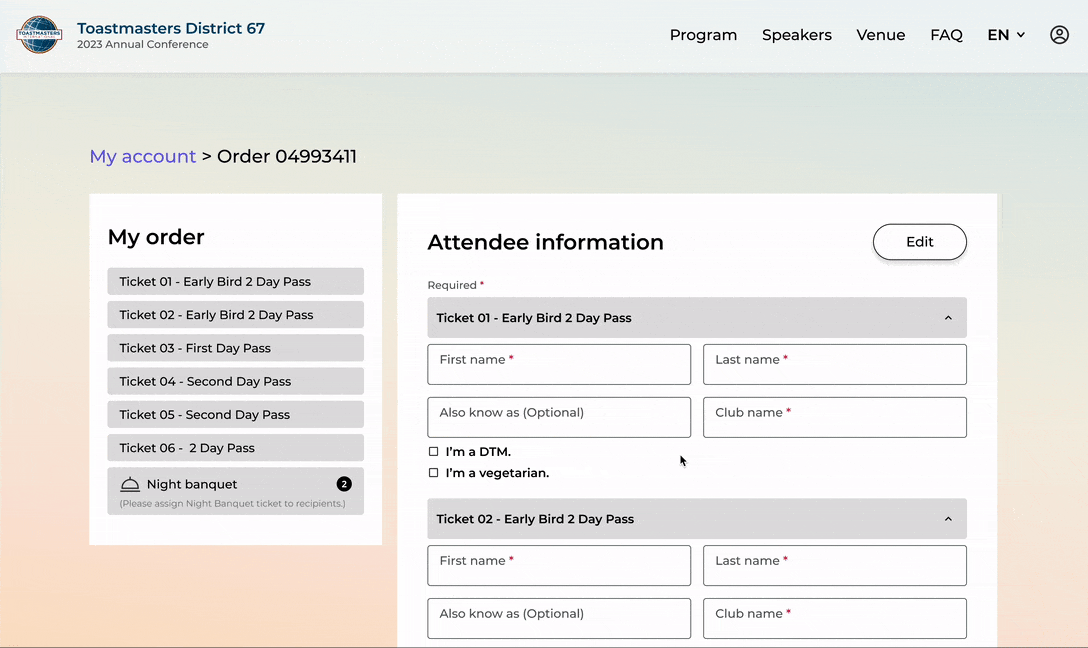Click the Edit button

(919, 242)
